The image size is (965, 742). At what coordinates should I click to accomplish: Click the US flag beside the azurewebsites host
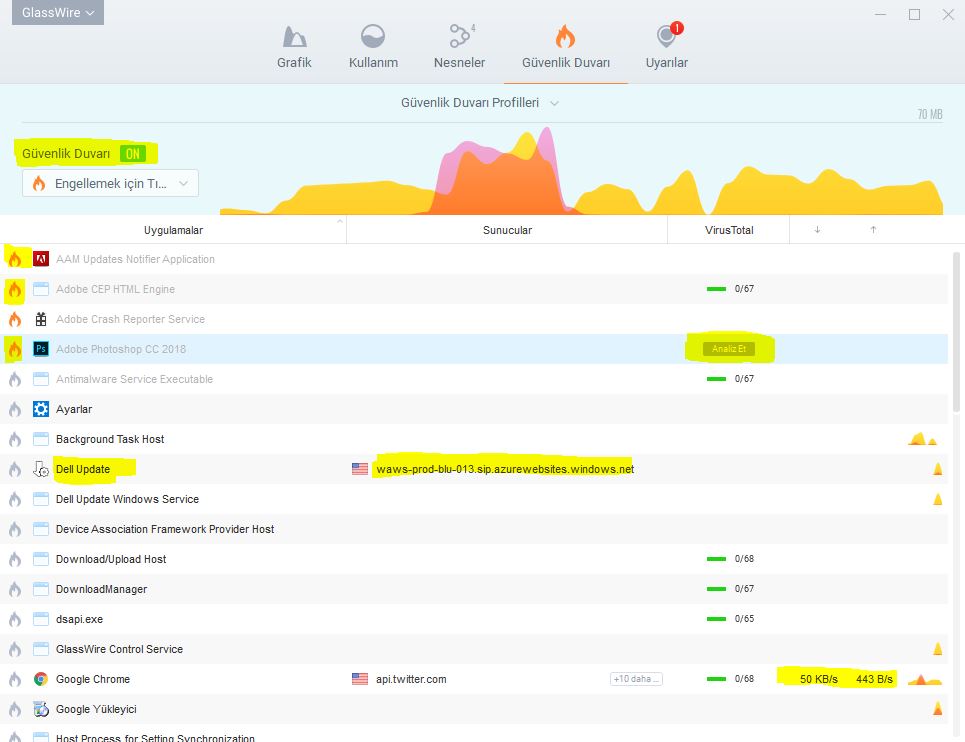click(360, 469)
